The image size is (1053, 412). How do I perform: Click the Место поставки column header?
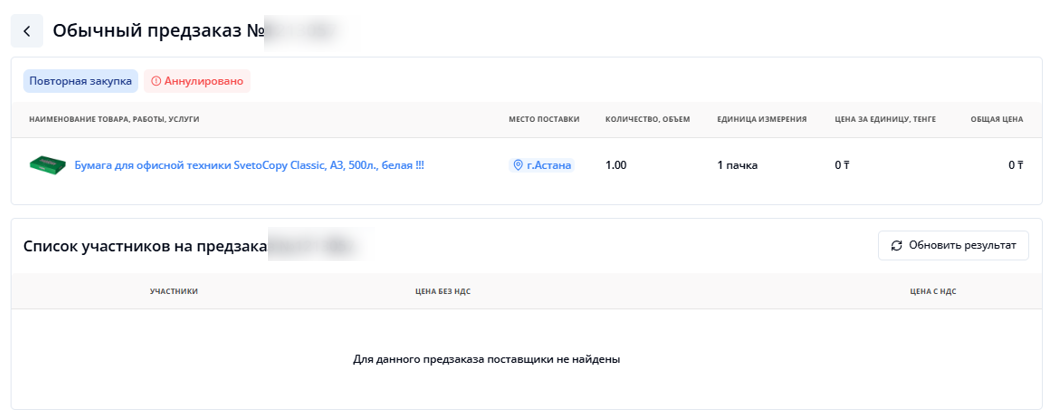[x=544, y=119]
